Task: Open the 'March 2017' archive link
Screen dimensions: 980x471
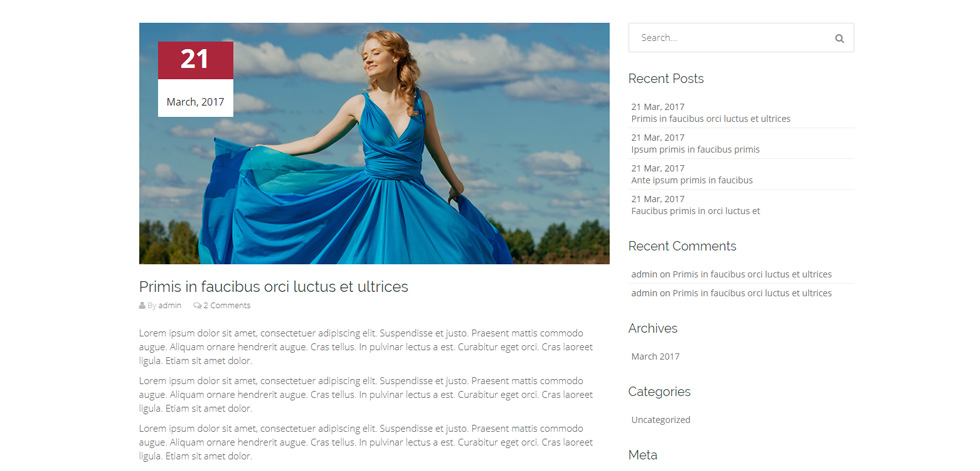Action: click(655, 357)
